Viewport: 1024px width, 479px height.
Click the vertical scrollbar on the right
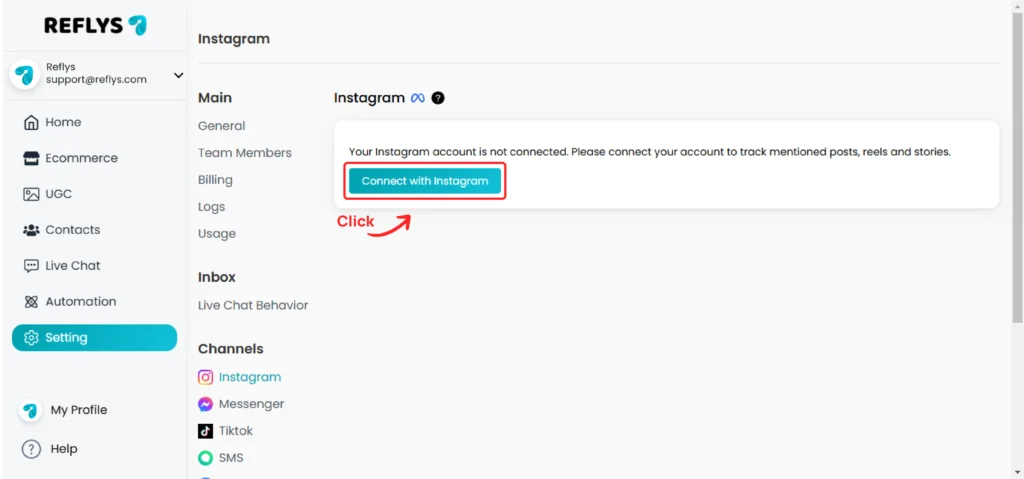click(1017, 167)
